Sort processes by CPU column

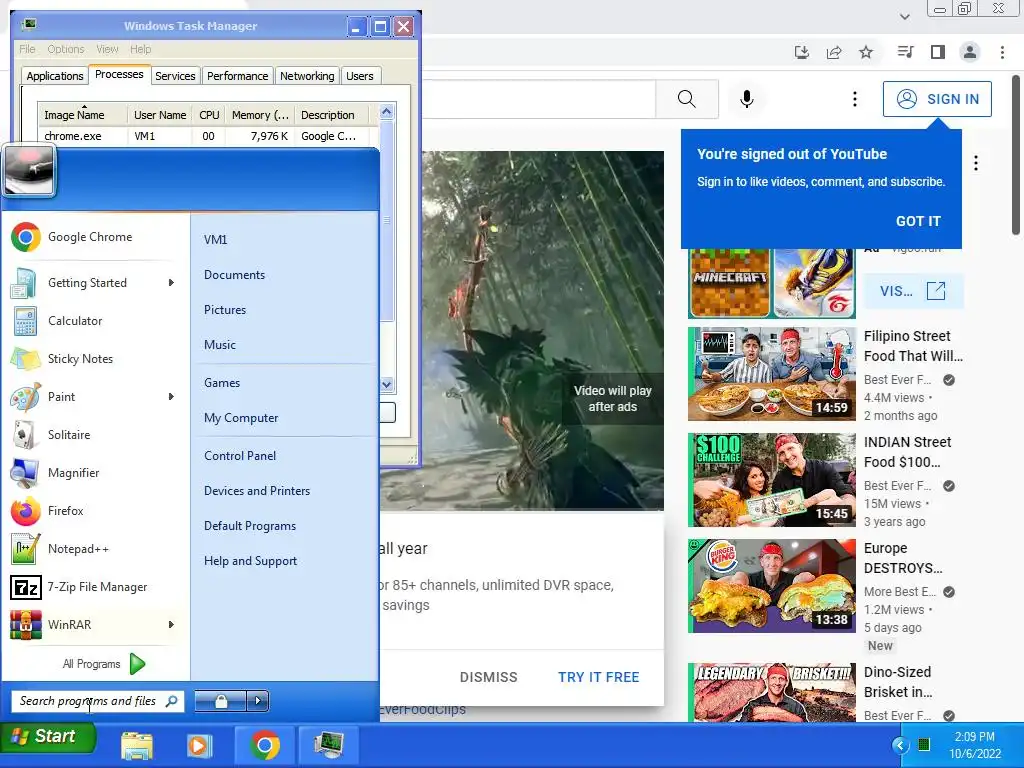pos(209,115)
